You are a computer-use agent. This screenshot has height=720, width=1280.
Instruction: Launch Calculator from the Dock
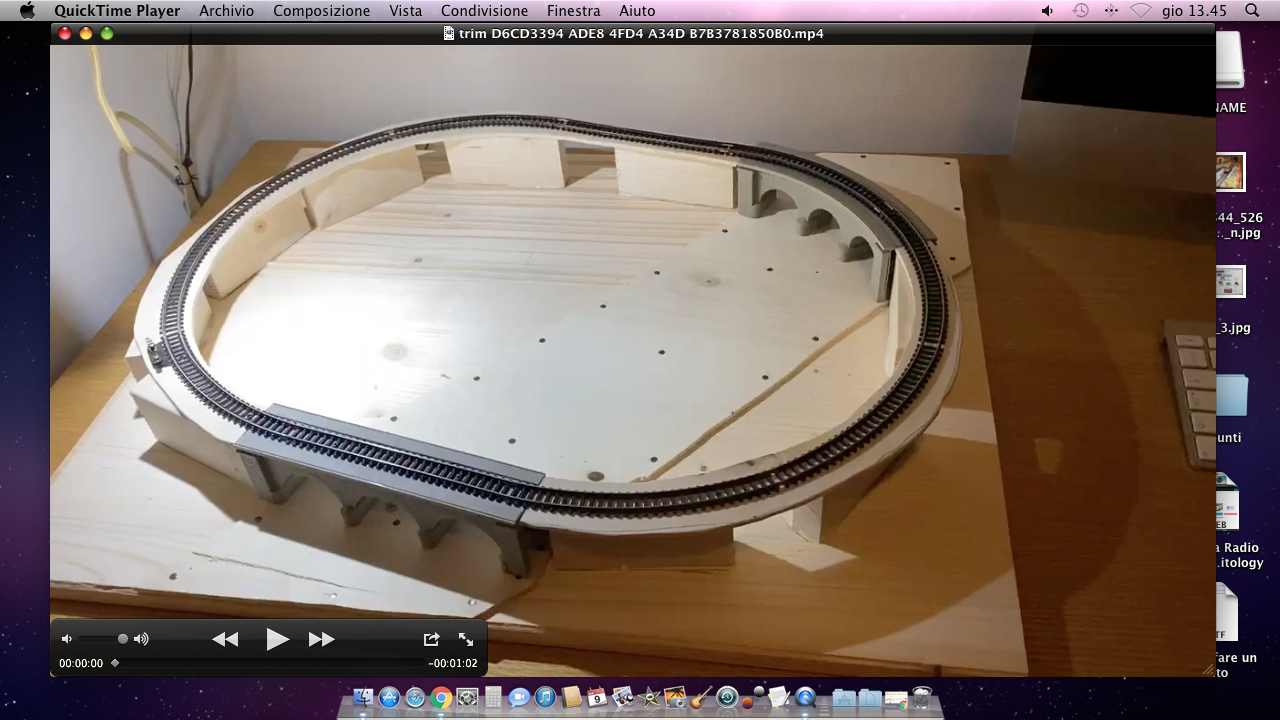(493, 697)
